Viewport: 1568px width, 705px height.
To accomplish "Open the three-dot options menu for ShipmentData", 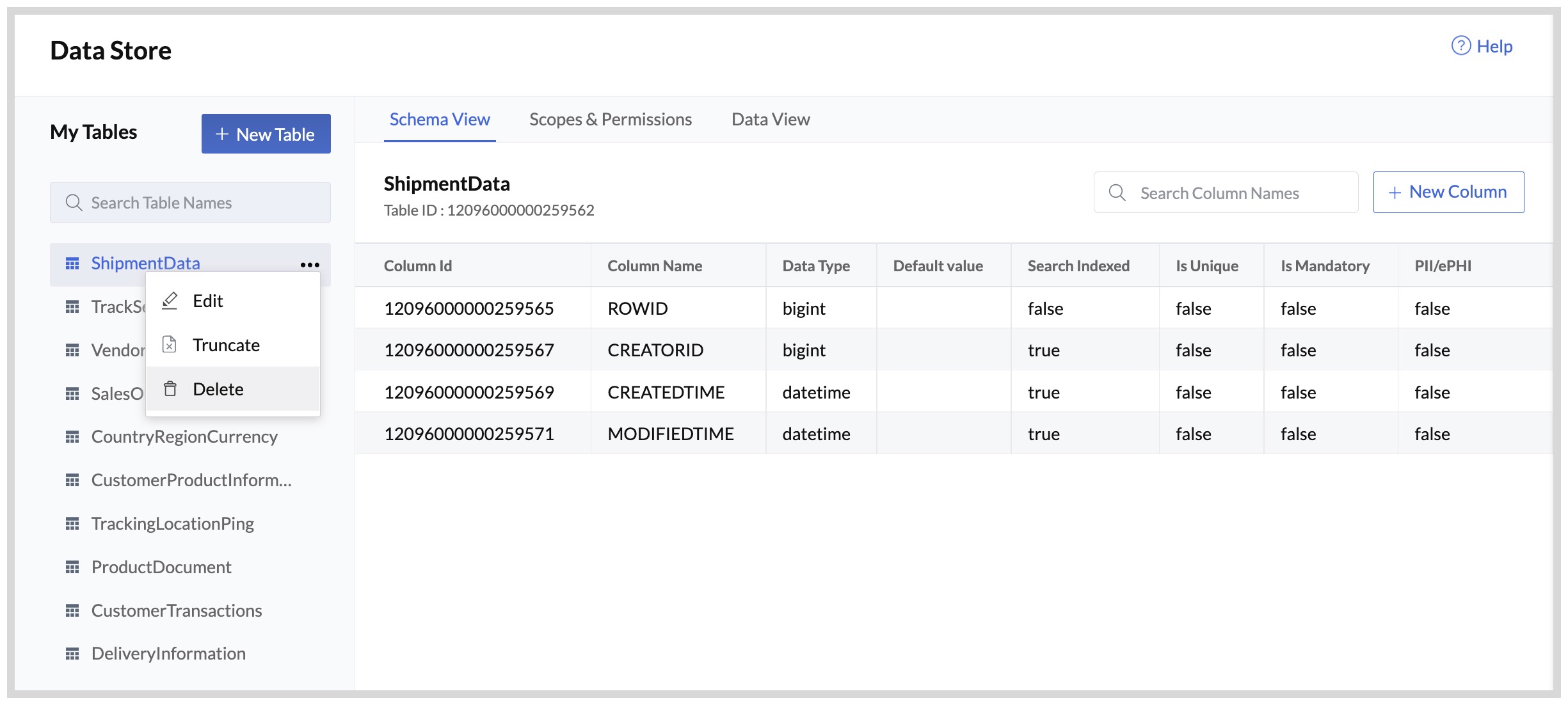I will (309, 263).
